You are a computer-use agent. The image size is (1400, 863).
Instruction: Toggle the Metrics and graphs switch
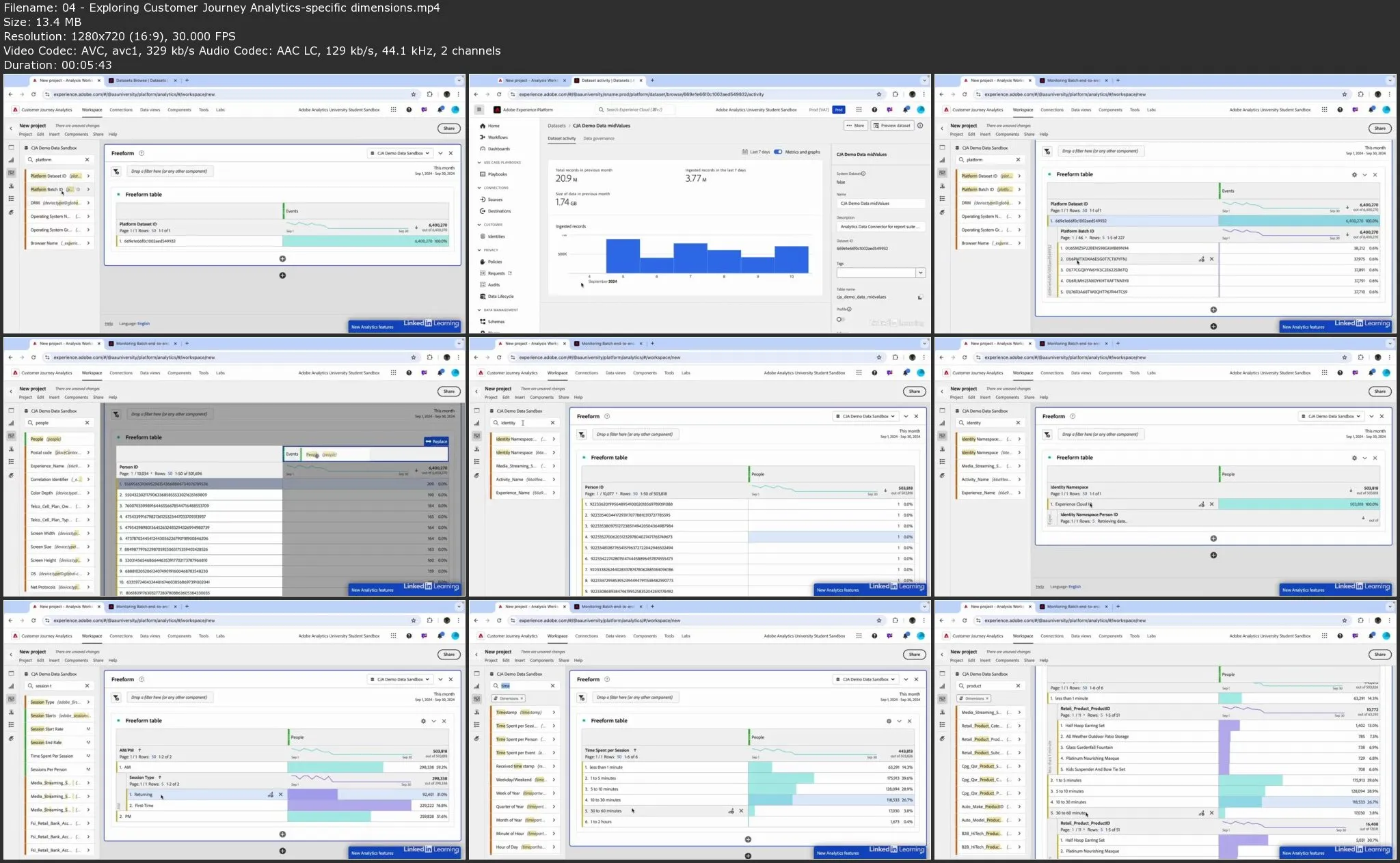778,152
